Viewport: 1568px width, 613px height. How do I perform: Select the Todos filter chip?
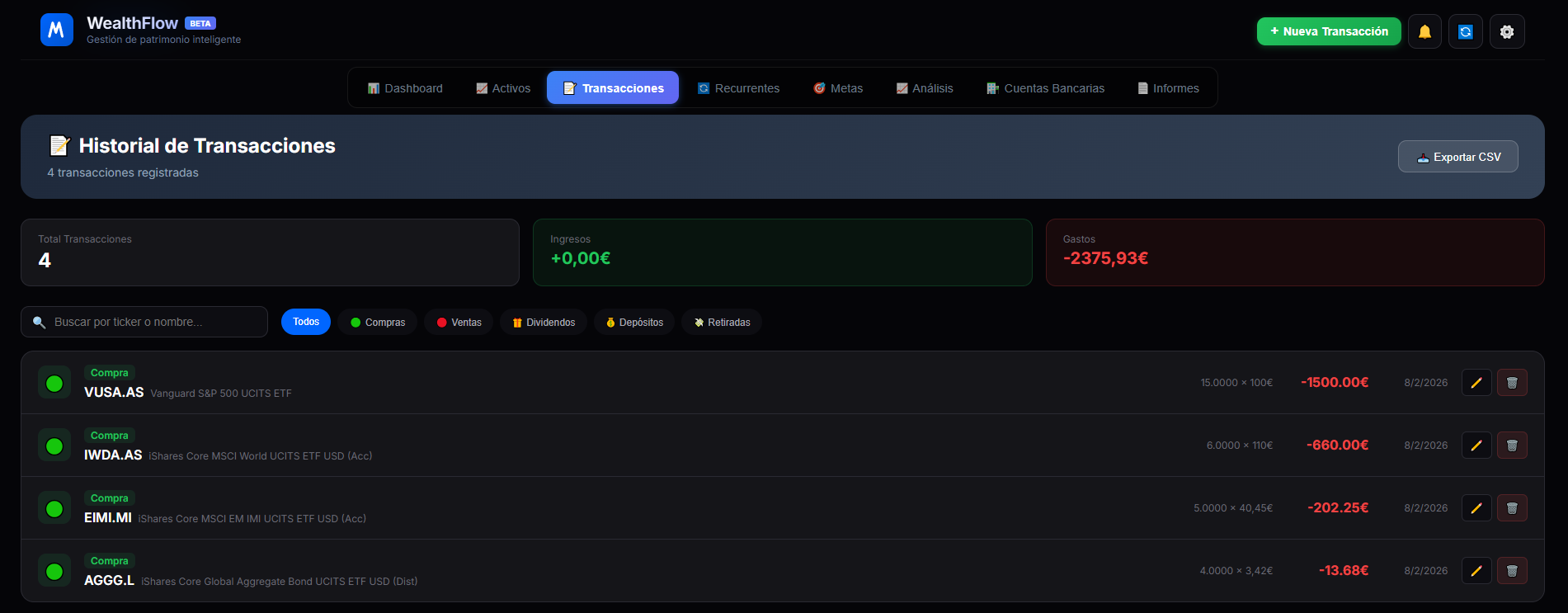click(306, 322)
